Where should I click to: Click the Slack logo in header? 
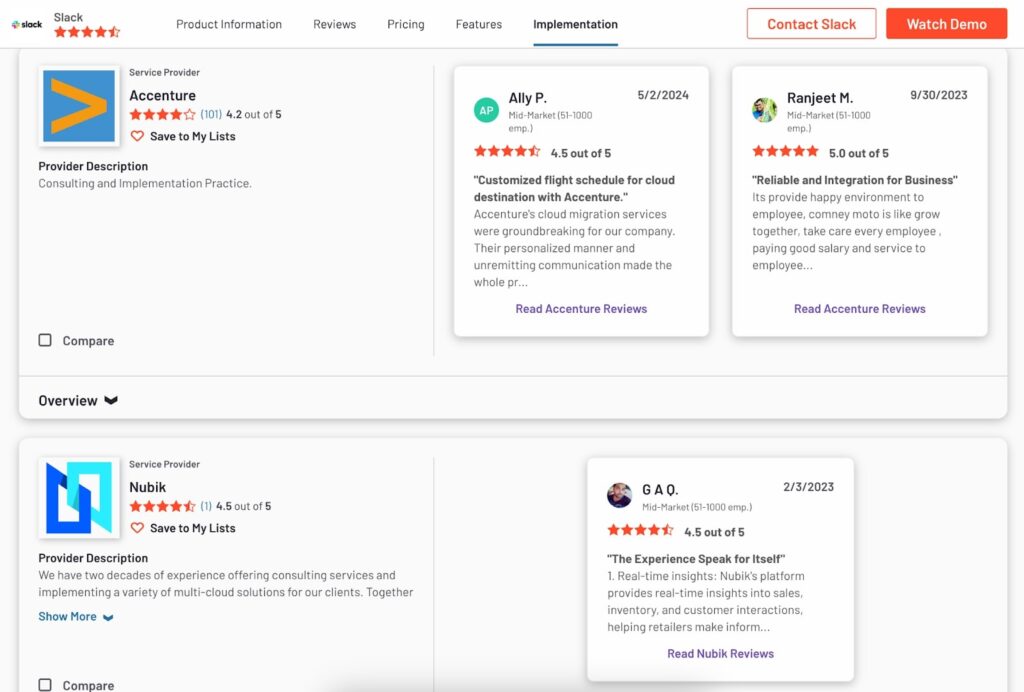27,24
